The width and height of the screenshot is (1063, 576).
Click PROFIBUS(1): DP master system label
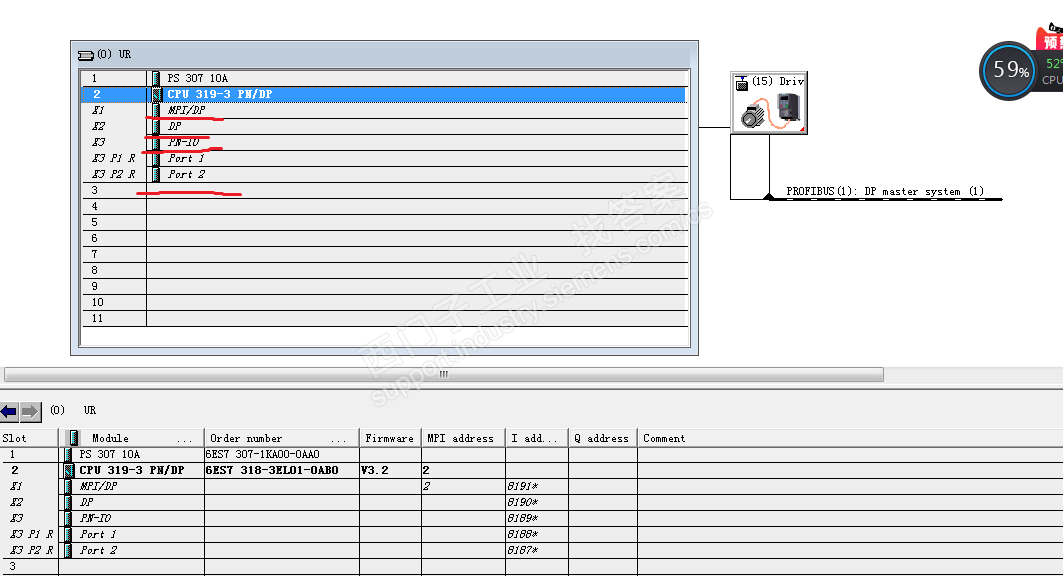pyautogui.click(x=885, y=191)
